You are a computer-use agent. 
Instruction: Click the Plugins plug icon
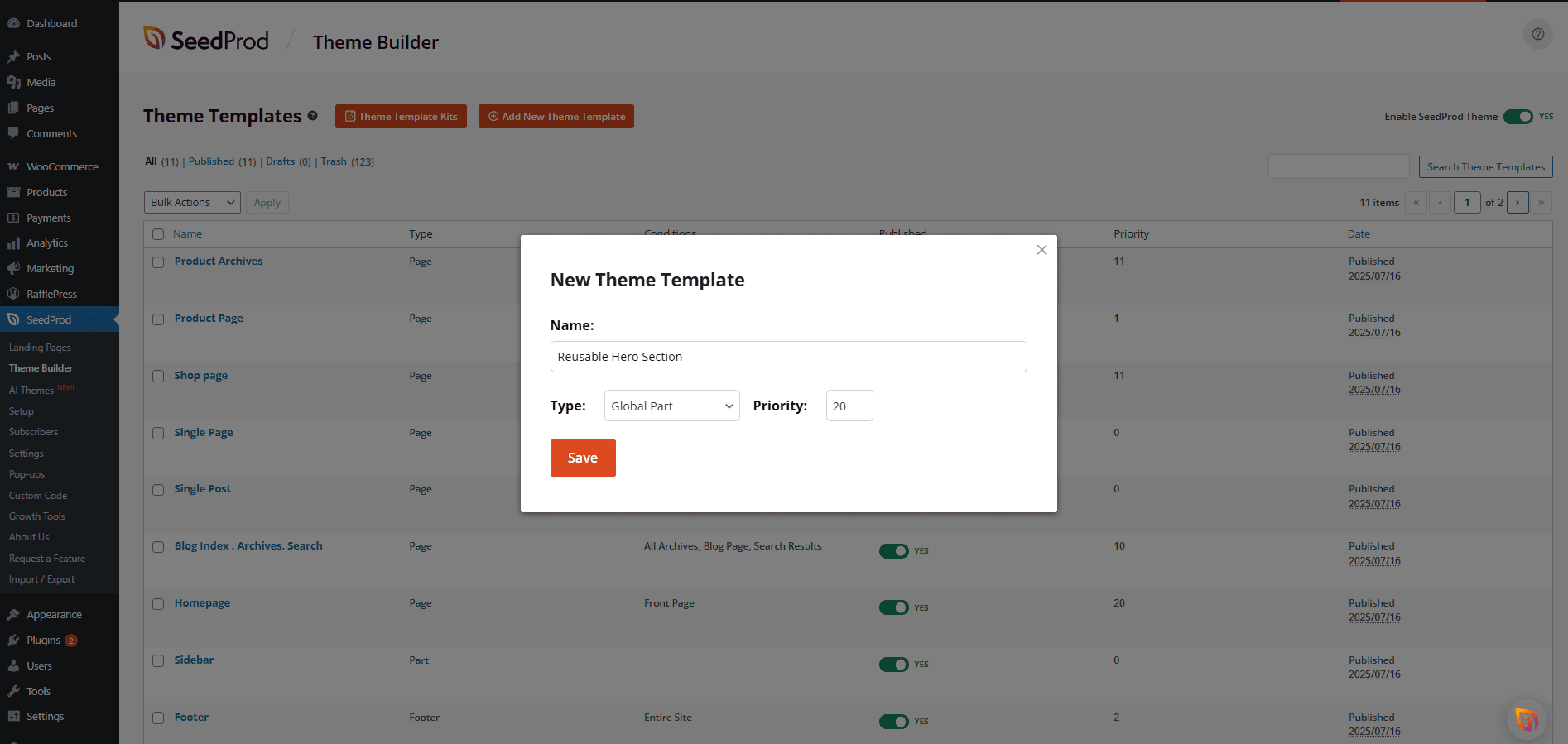[13, 640]
